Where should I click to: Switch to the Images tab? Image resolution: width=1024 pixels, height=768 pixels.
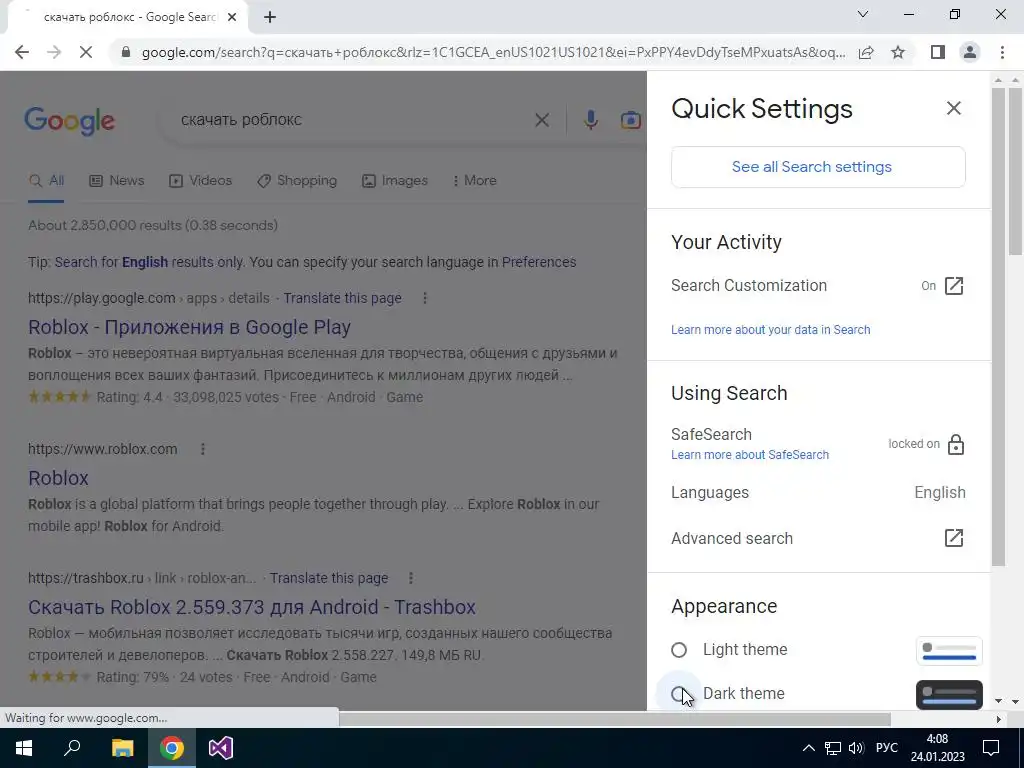point(394,181)
